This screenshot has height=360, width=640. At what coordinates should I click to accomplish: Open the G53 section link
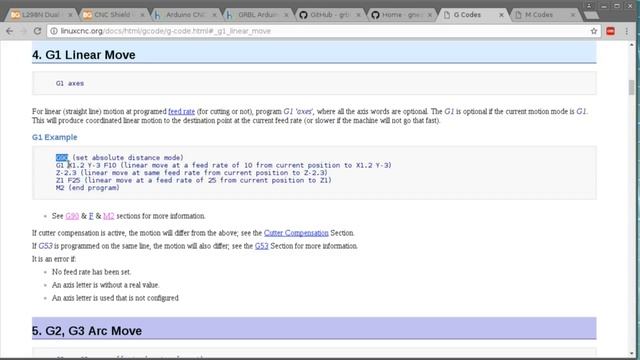coord(262,246)
